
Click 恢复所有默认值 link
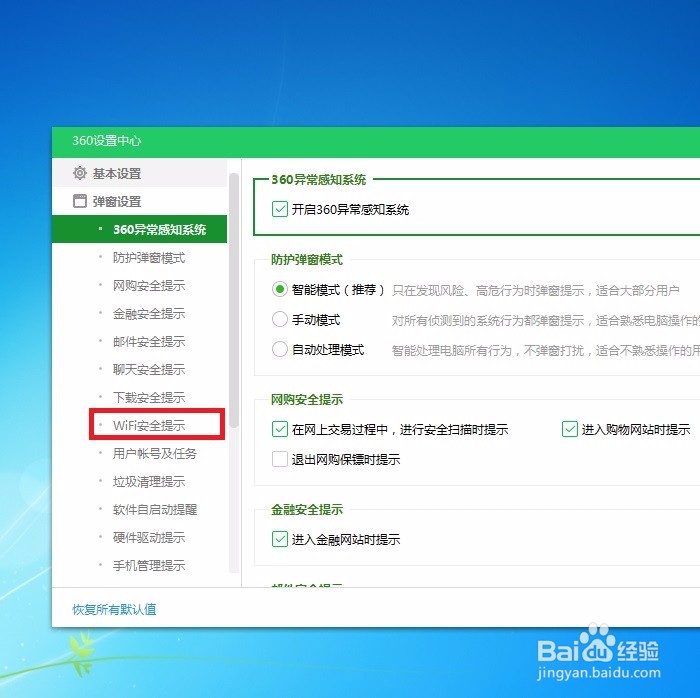click(x=114, y=610)
